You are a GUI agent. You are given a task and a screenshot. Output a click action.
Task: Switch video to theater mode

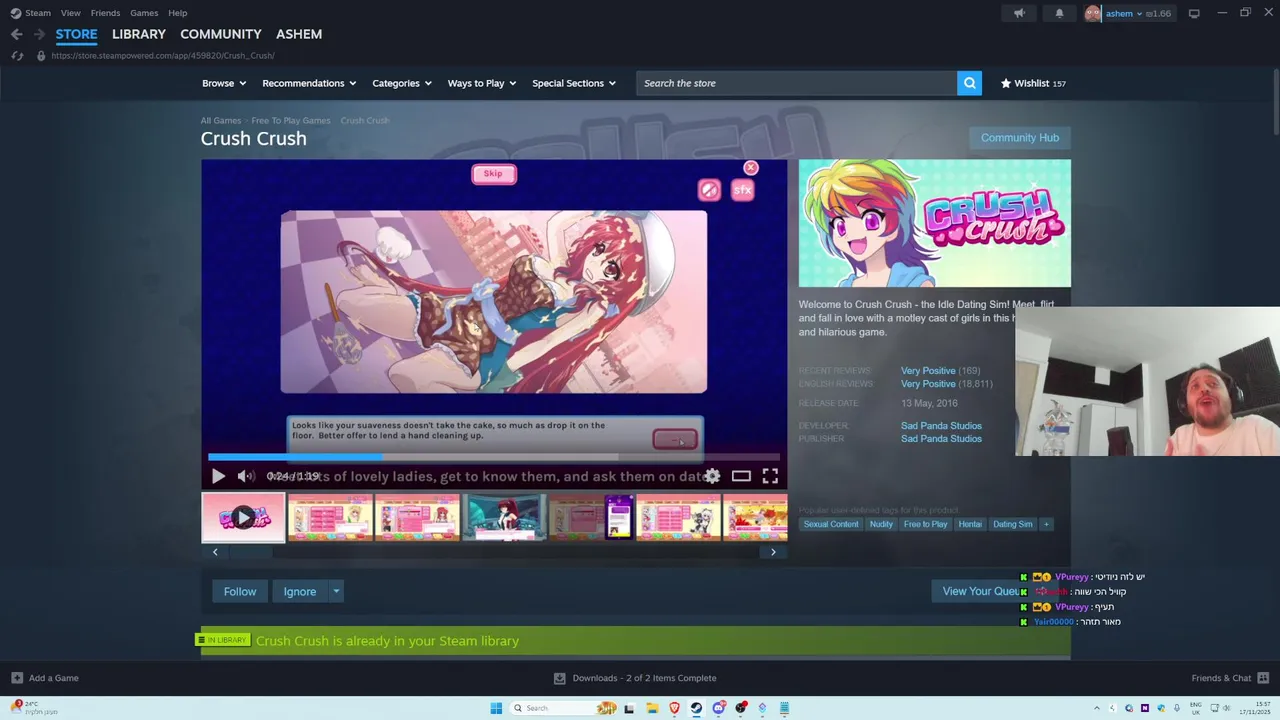point(741,477)
